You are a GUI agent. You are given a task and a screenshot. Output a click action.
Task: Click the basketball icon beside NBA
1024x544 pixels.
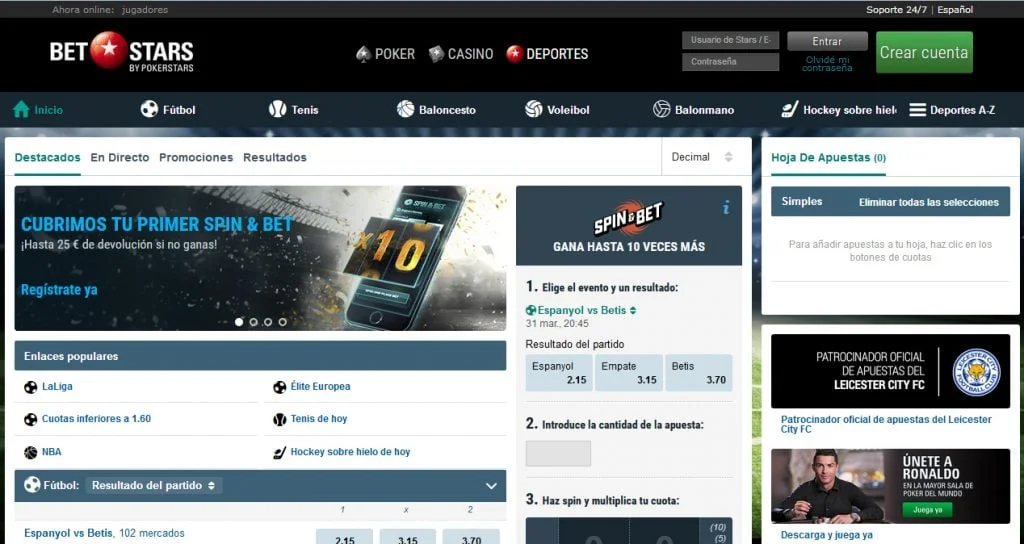pos(31,452)
